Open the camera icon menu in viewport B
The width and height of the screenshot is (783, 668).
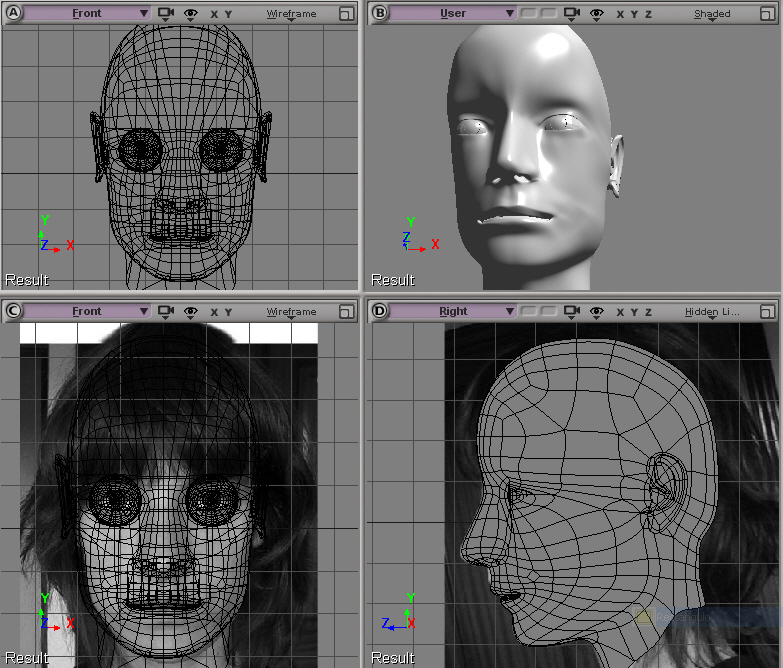coord(572,13)
